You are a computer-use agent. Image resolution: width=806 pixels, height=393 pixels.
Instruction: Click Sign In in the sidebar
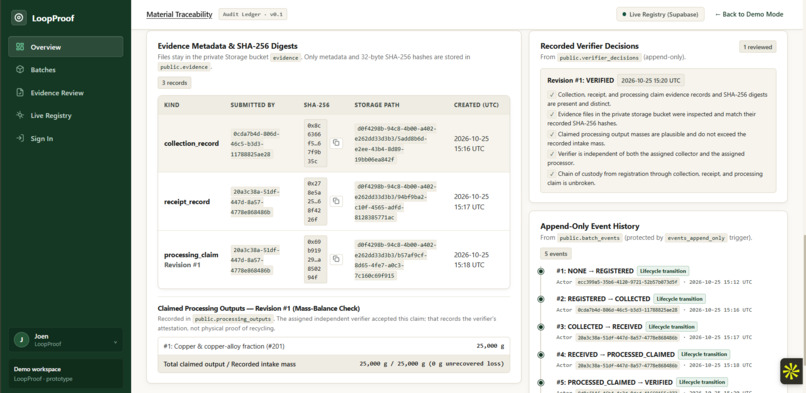[66, 139]
